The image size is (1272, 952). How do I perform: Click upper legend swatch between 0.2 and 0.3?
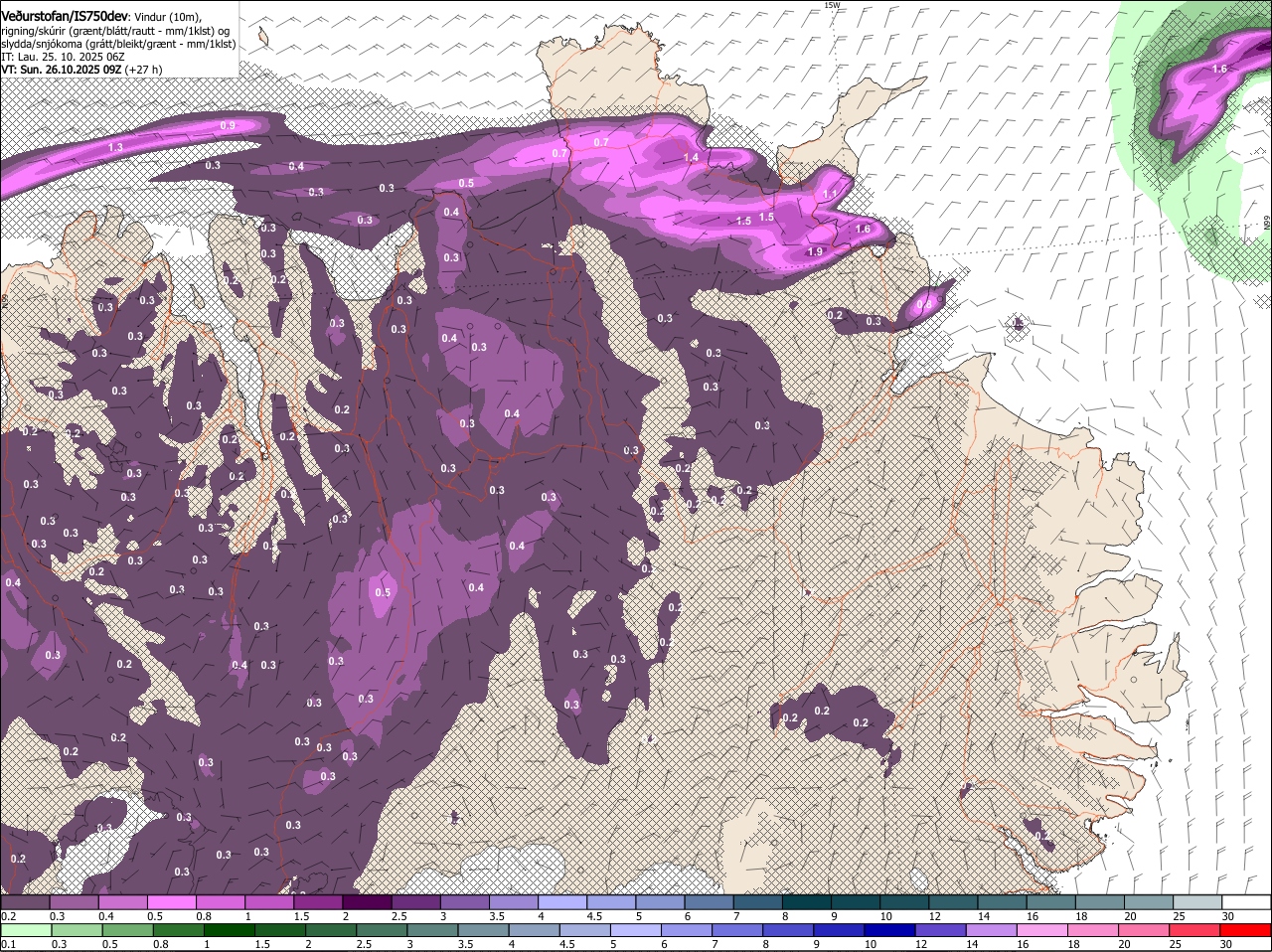pyautogui.click(x=25, y=902)
